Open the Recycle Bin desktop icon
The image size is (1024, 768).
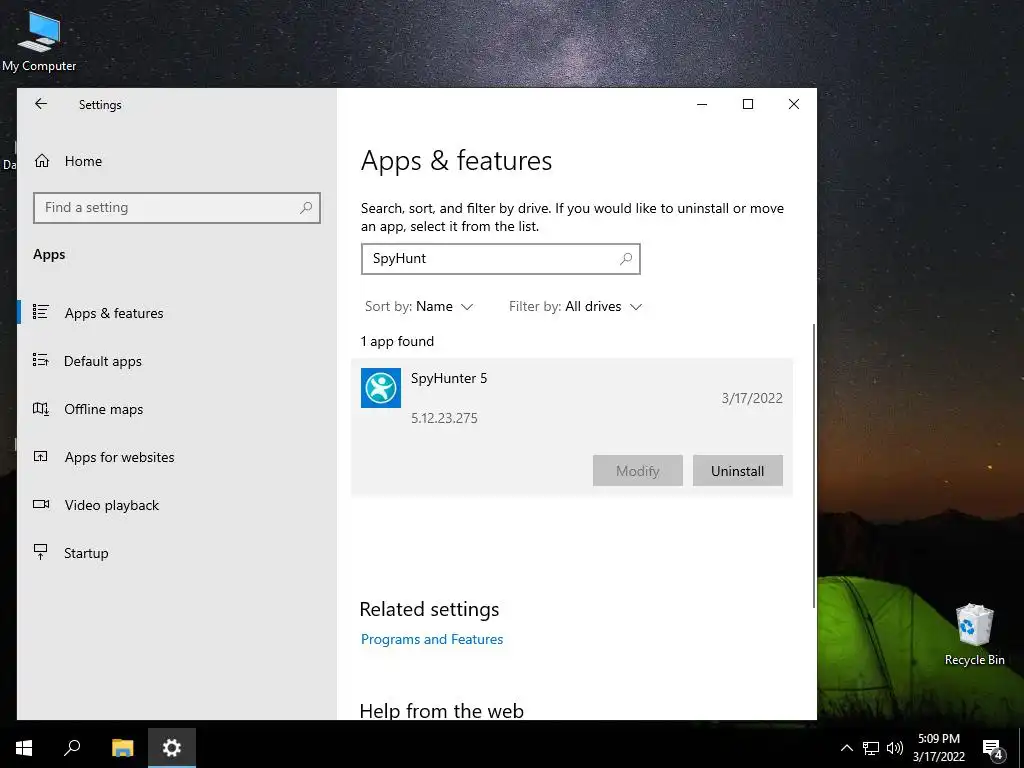tap(974, 635)
